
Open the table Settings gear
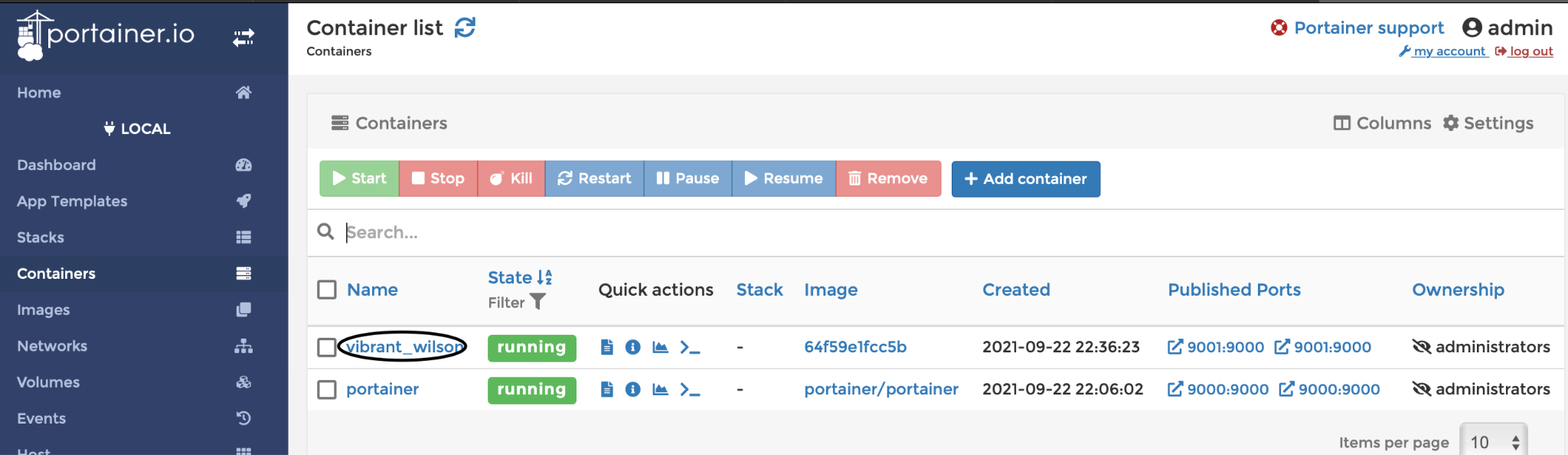click(1488, 123)
